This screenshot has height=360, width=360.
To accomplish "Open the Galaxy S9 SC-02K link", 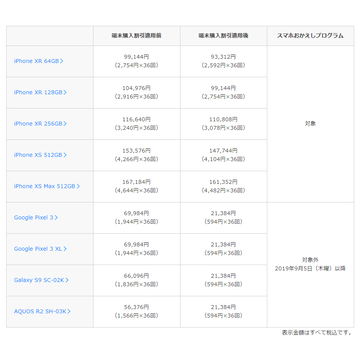I will pyautogui.click(x=41, y=280).
